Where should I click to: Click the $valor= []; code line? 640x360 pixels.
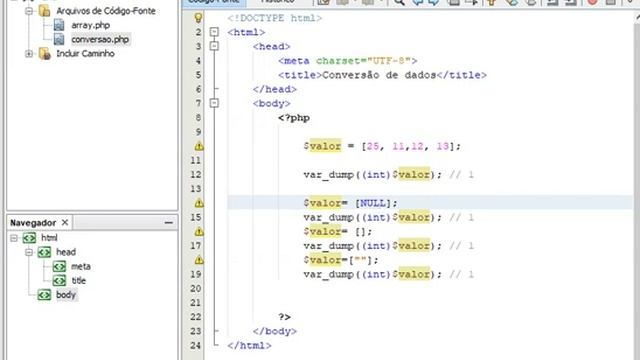tap(338, 231)
